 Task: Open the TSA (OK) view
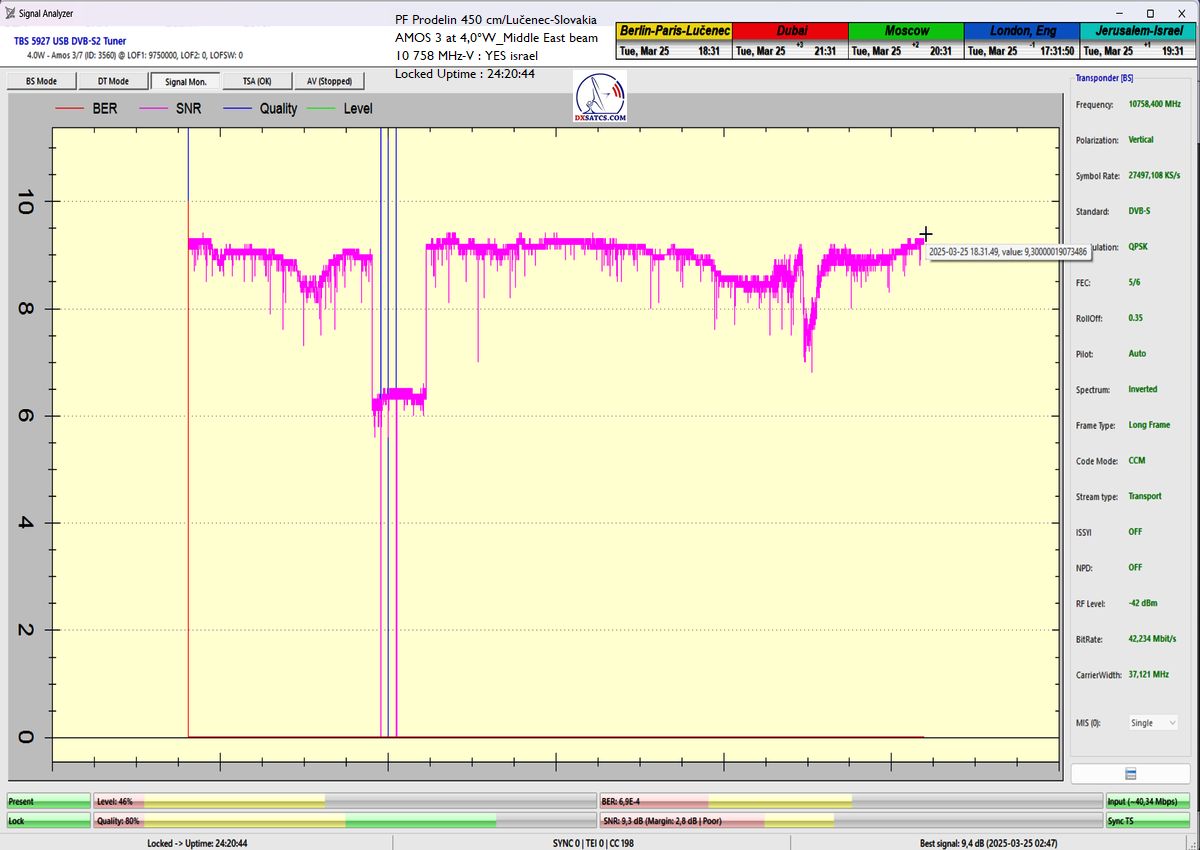(x=256, y=81)
